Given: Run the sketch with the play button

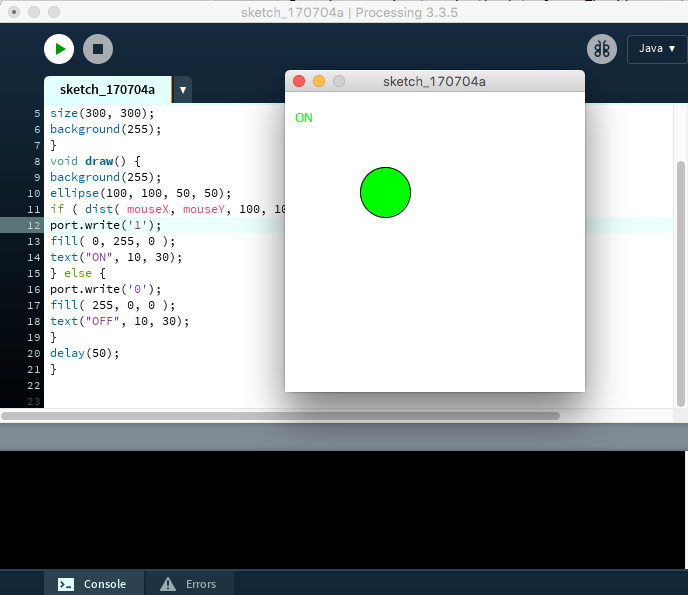Looking at the screenshot, I should [x=59, y=49].
